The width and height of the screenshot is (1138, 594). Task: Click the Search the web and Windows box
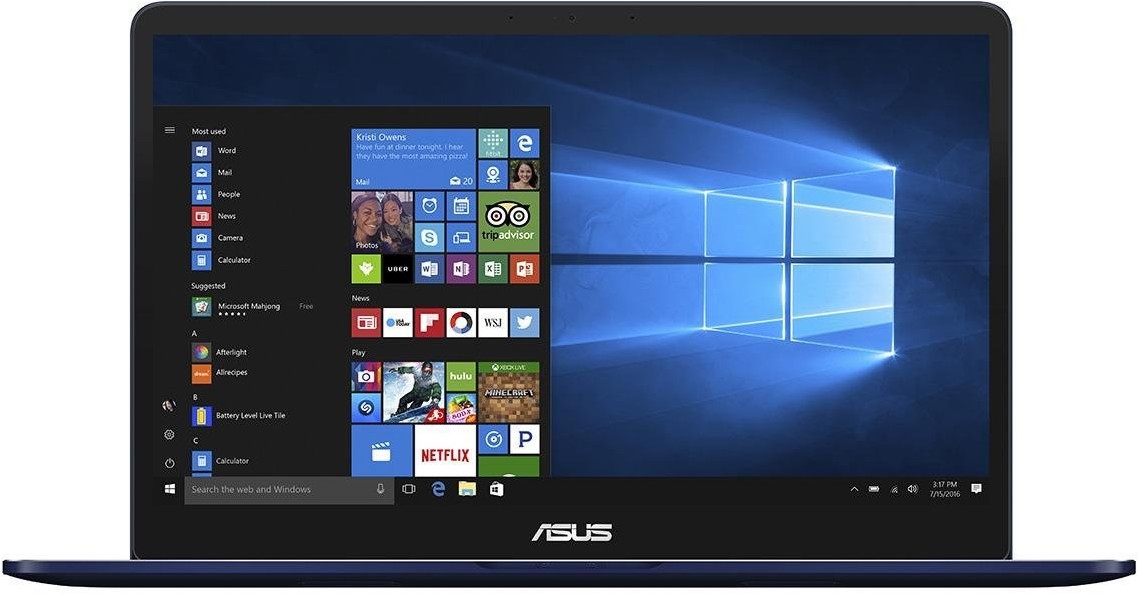[280, 489]
